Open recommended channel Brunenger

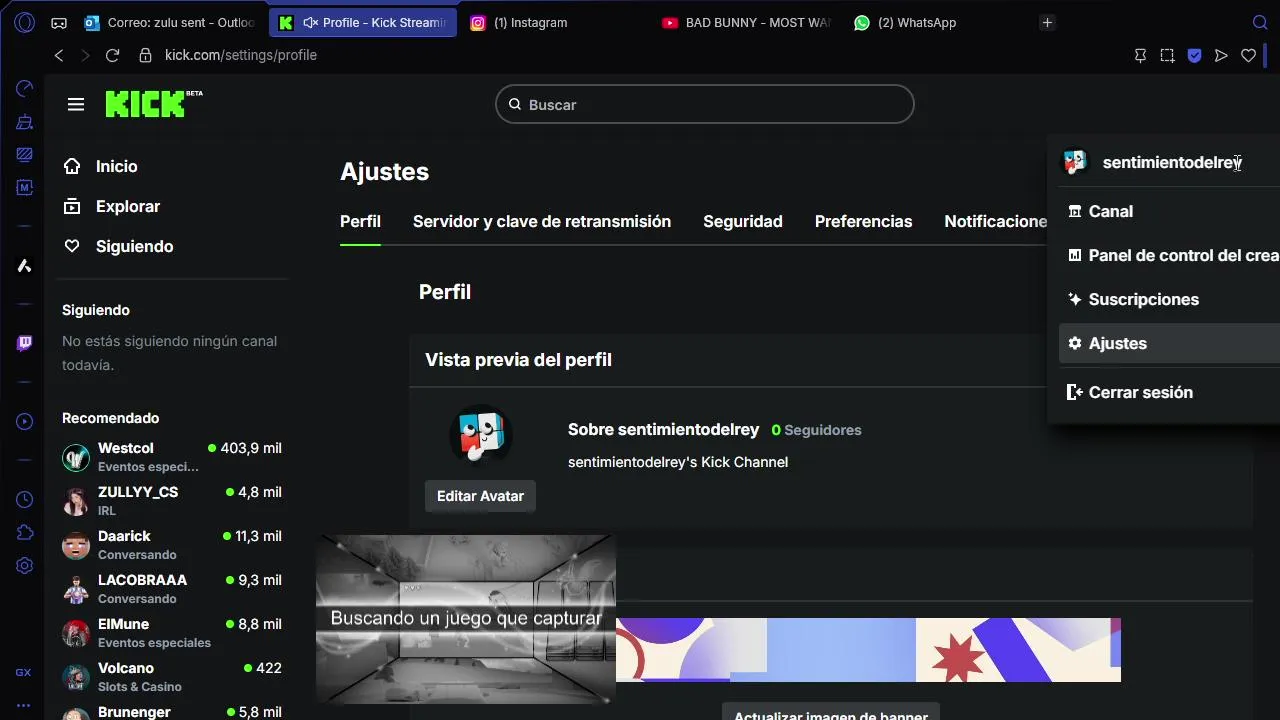(x=172, y=712)
